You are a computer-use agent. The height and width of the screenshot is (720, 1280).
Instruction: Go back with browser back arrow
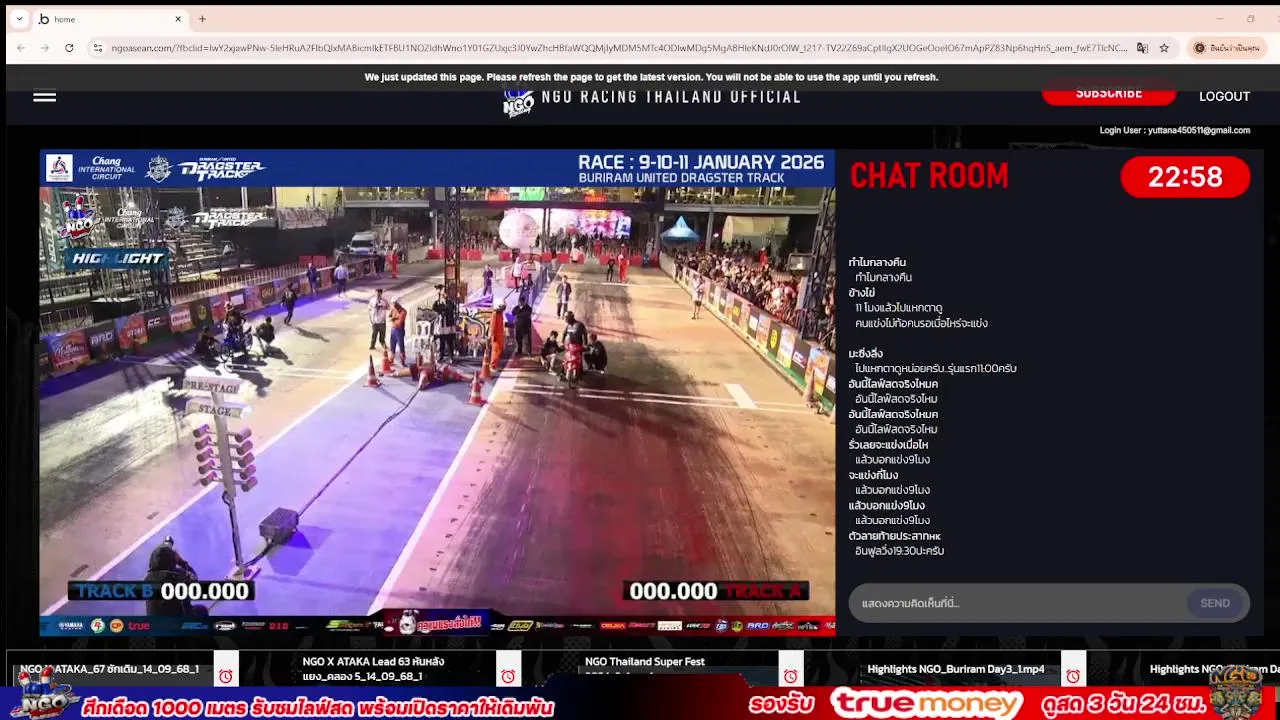tap(20, 48)
